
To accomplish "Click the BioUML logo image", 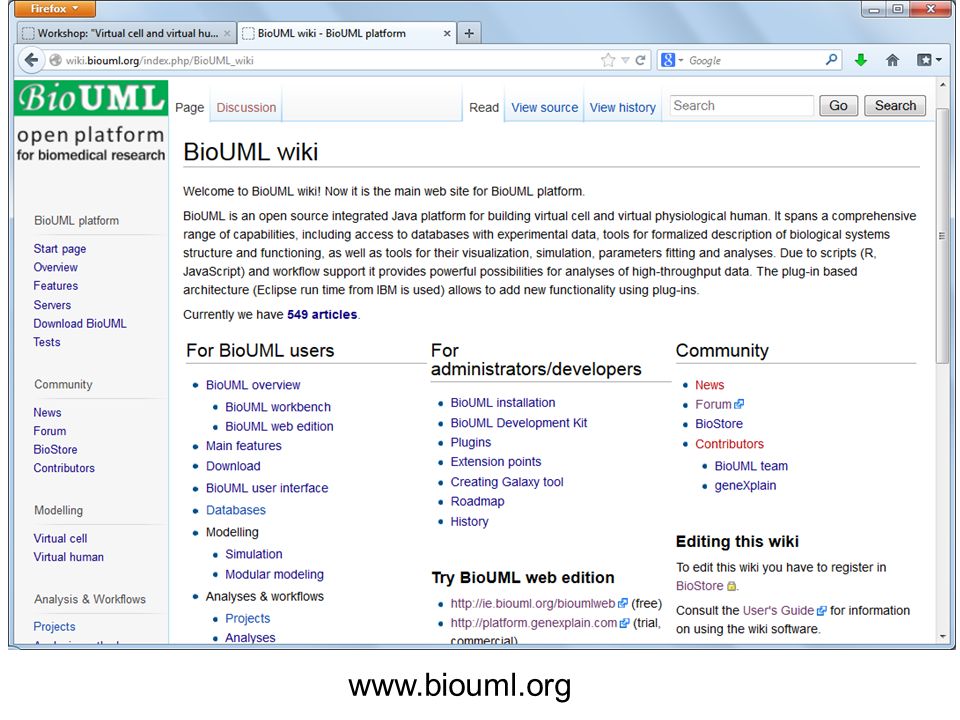I will (91, 98).
